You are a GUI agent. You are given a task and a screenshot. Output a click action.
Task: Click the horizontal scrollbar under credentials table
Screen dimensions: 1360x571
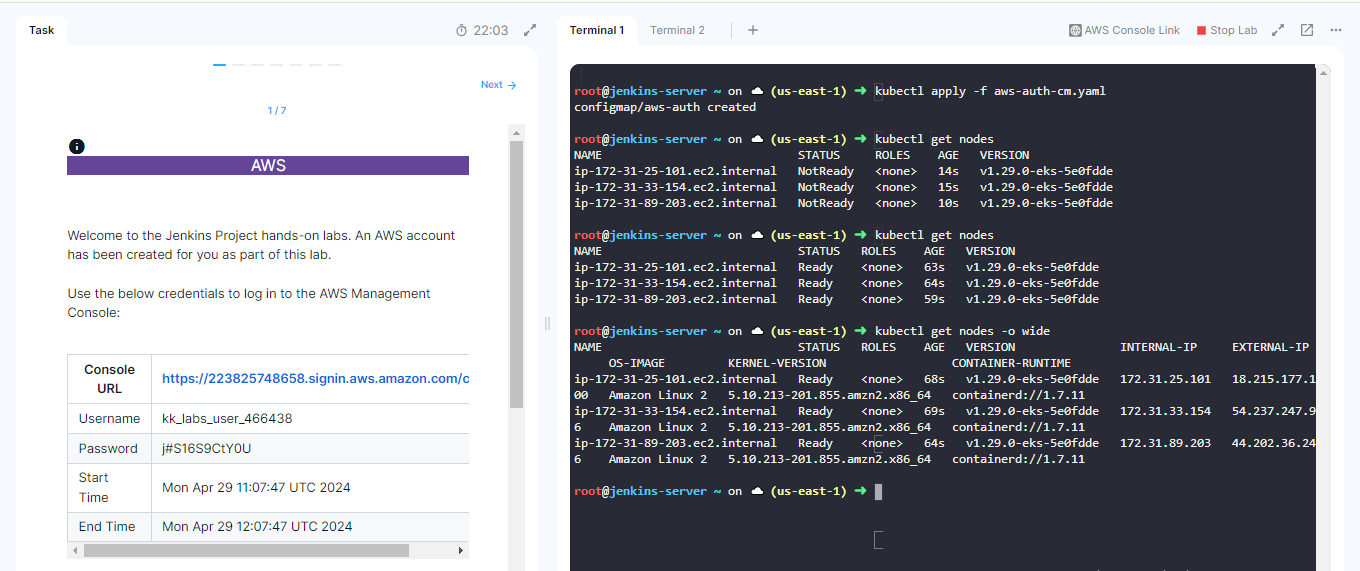click(246, 550)
